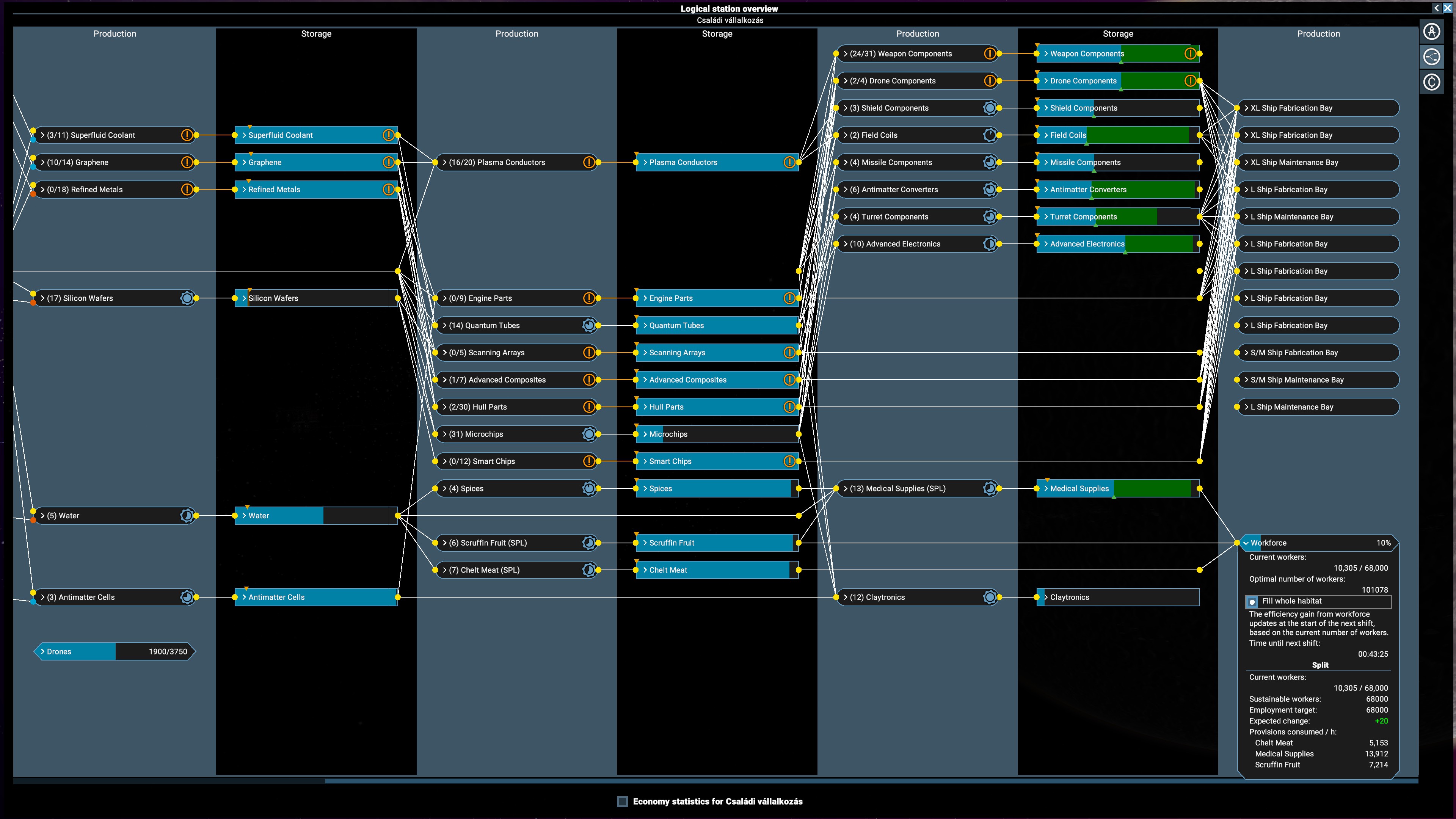This screenshot has height=819, width=1456.
Task: Click warning icon on Scanning Arrays production
Action: click(589, 352)
